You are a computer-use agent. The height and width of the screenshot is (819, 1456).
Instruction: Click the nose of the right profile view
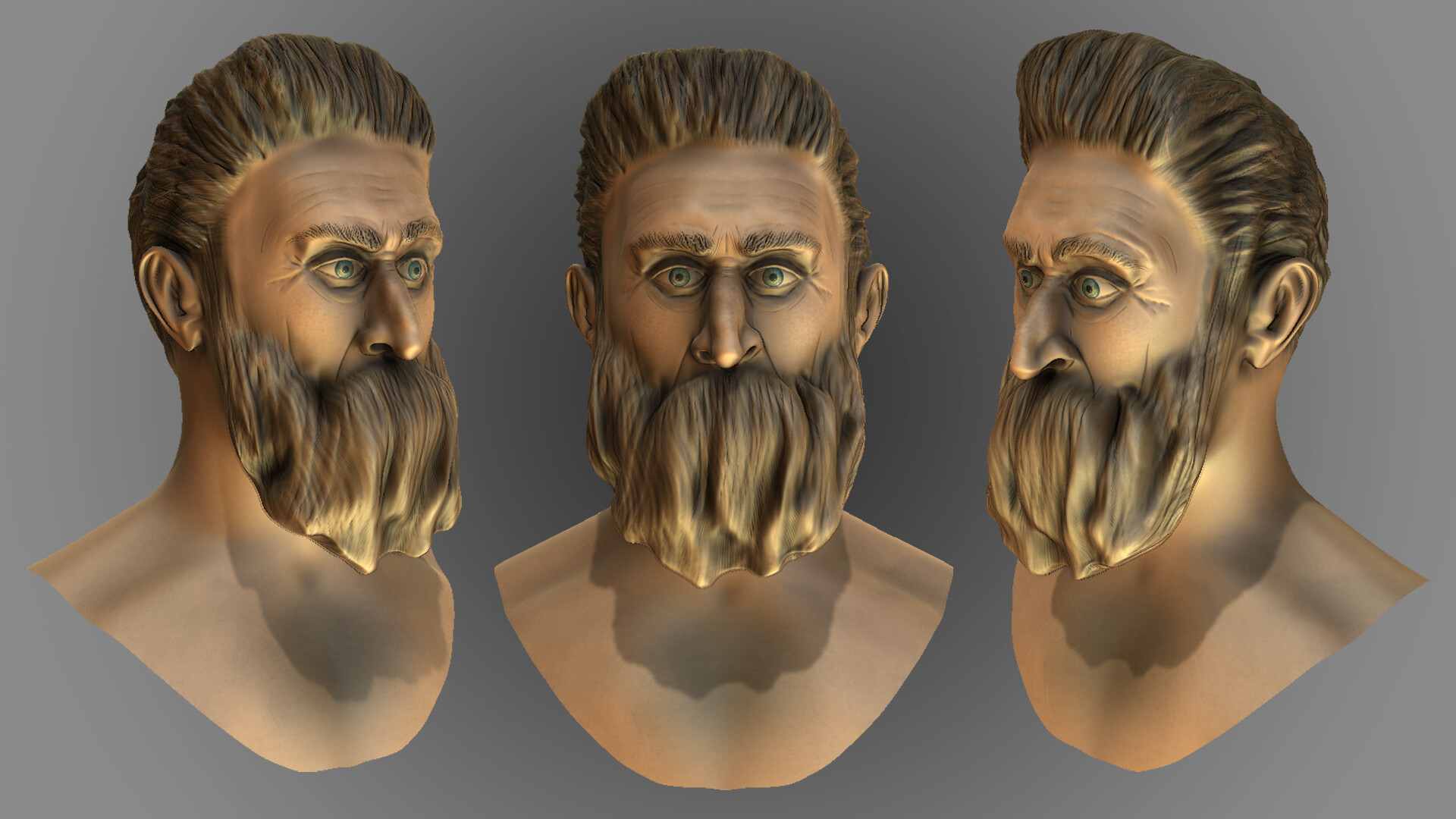[1039, 341]
